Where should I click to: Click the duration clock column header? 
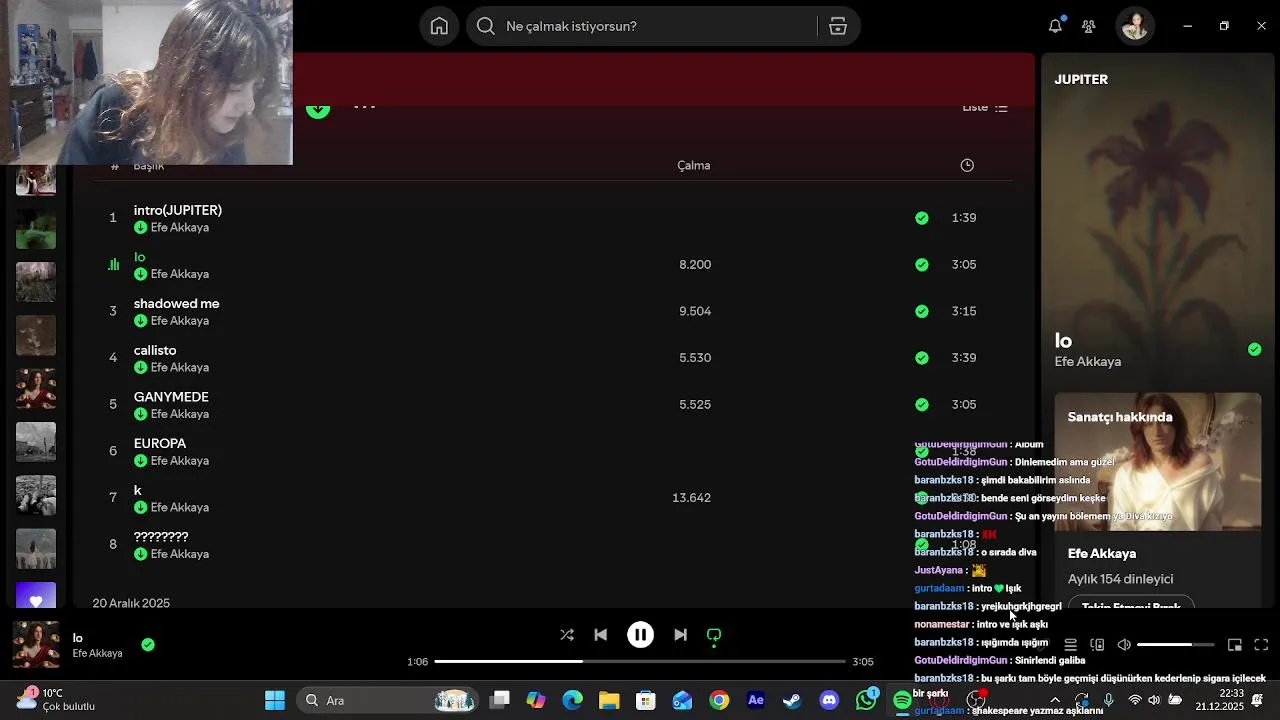point(967,165)
